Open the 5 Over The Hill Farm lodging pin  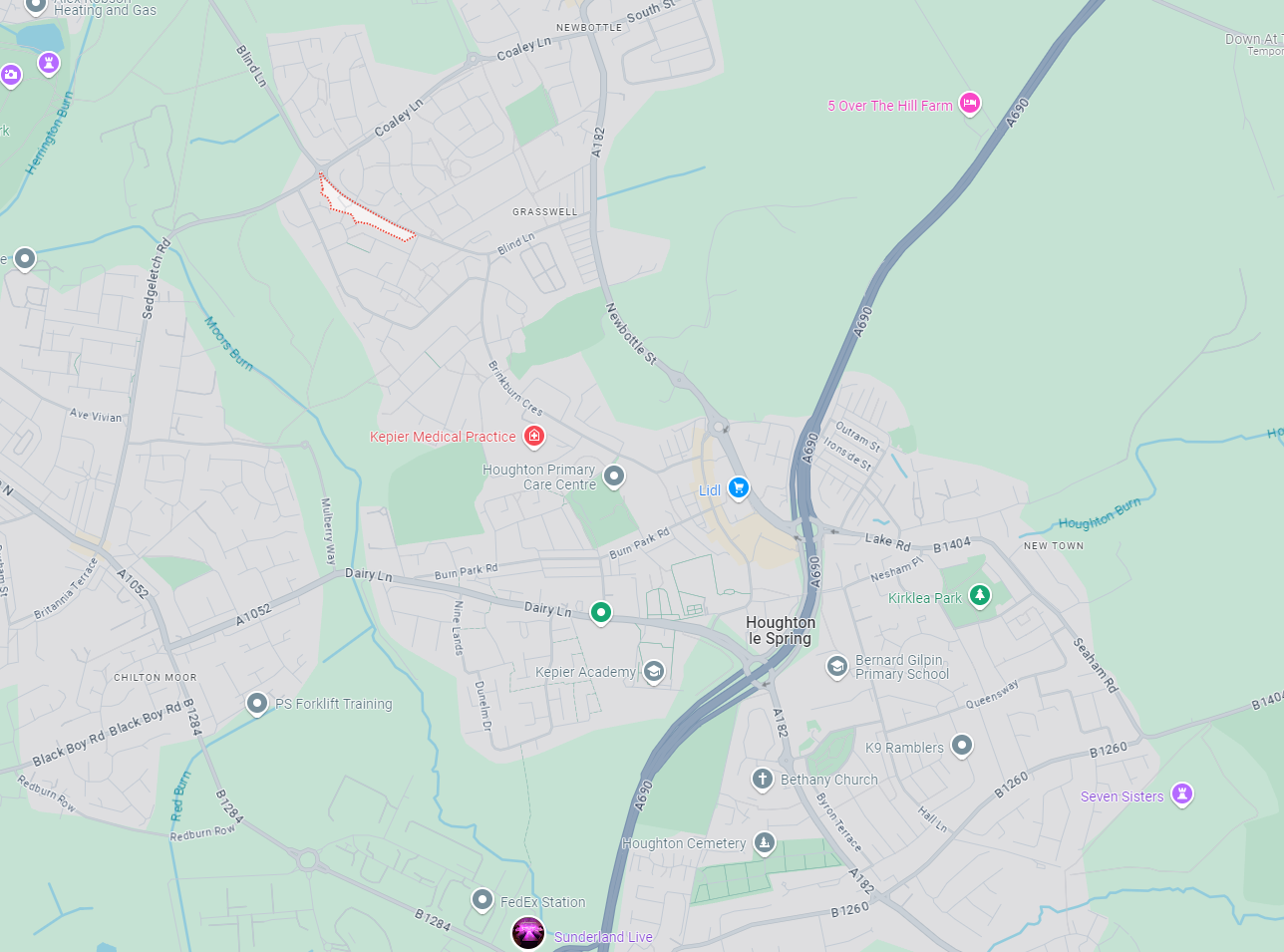(x=970, y=103)
